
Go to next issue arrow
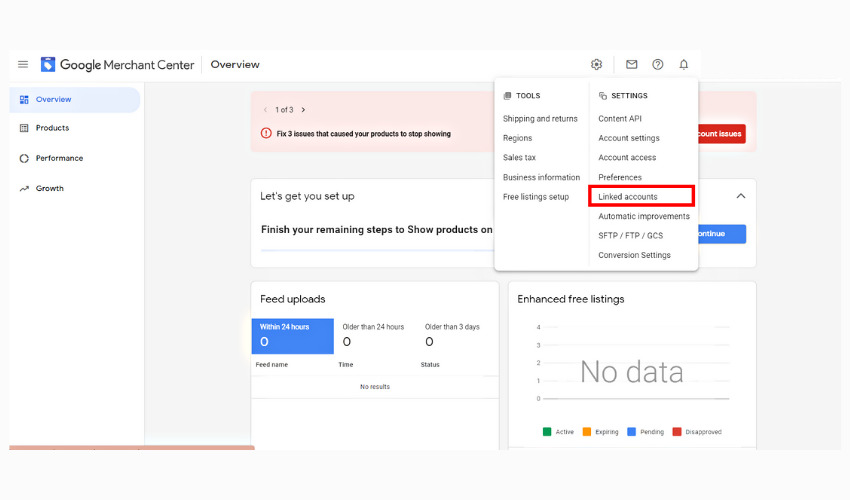click(303, 110)
